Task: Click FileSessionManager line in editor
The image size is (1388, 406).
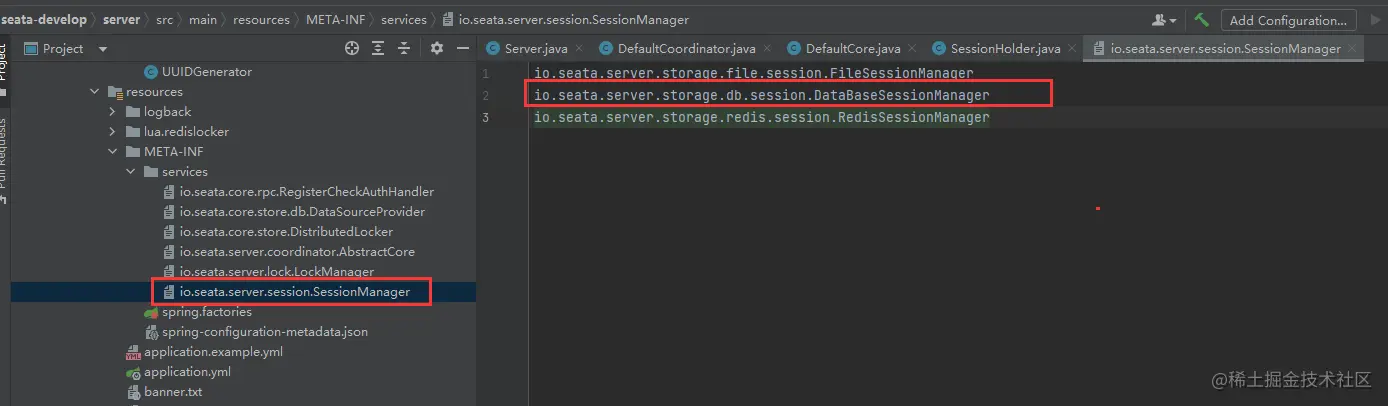Action: tap(754, 73)
